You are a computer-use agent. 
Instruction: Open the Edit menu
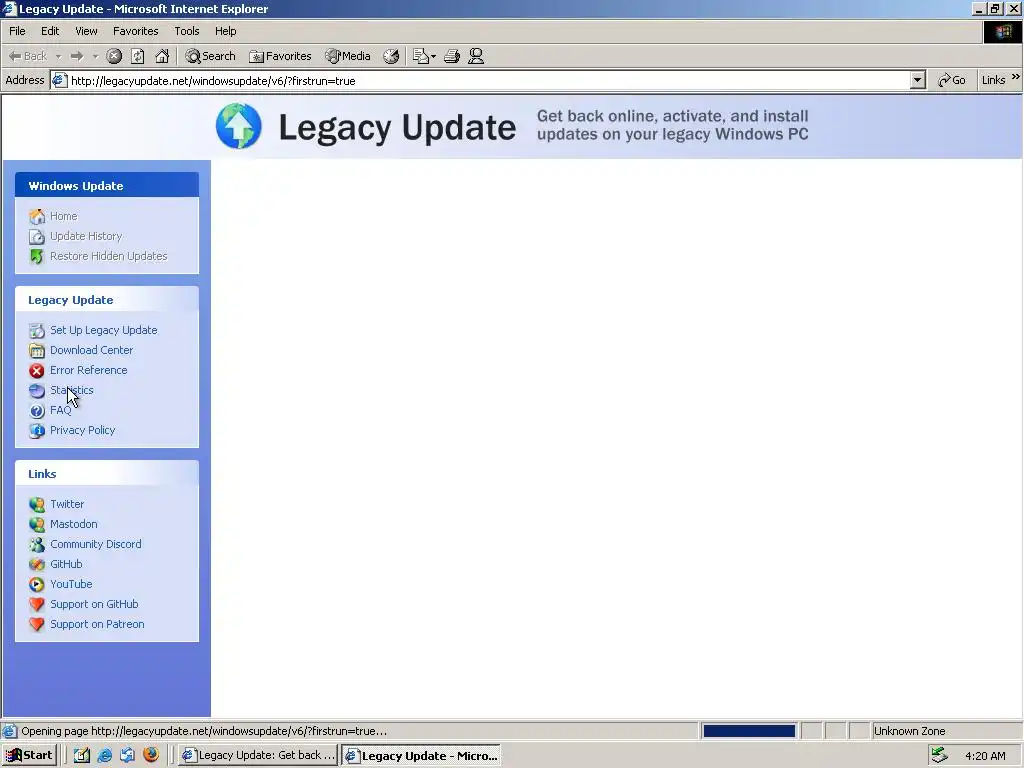tap(50, 31)
